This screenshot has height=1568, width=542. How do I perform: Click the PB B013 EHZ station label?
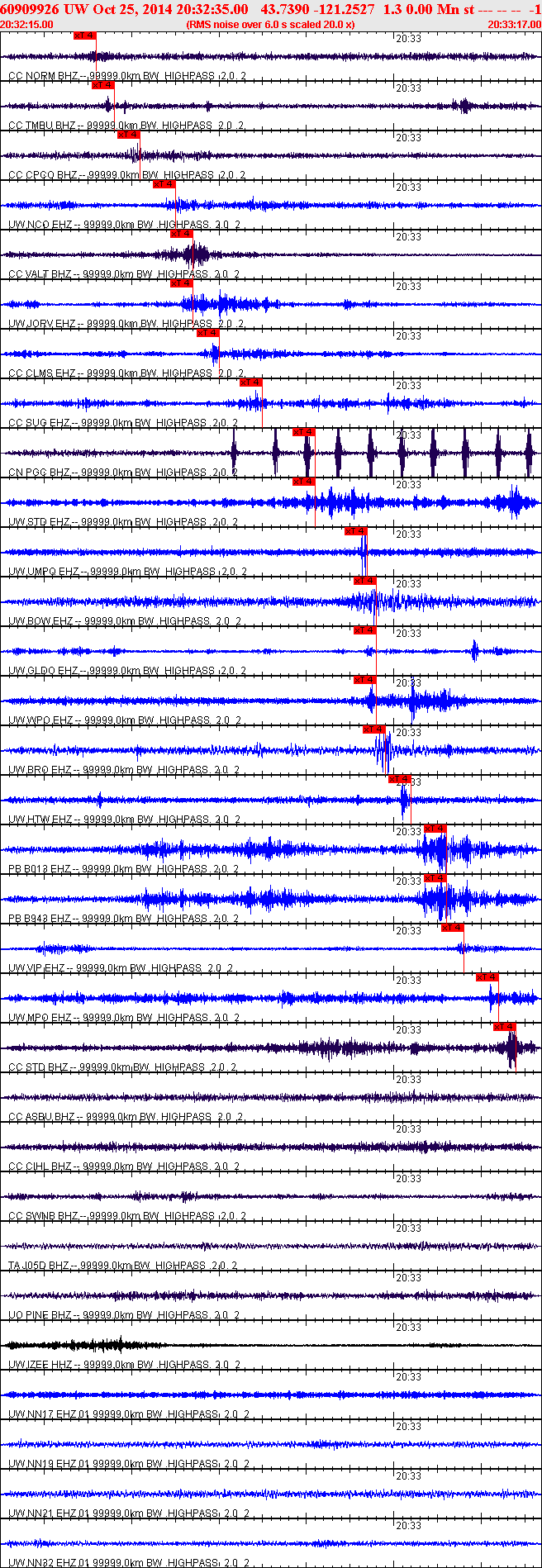[x=124, y=869]
